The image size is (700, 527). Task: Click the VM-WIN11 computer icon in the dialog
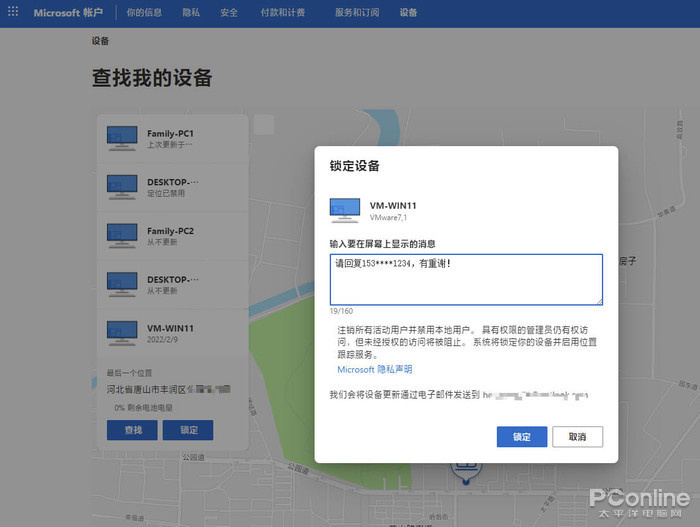point(345,211)
